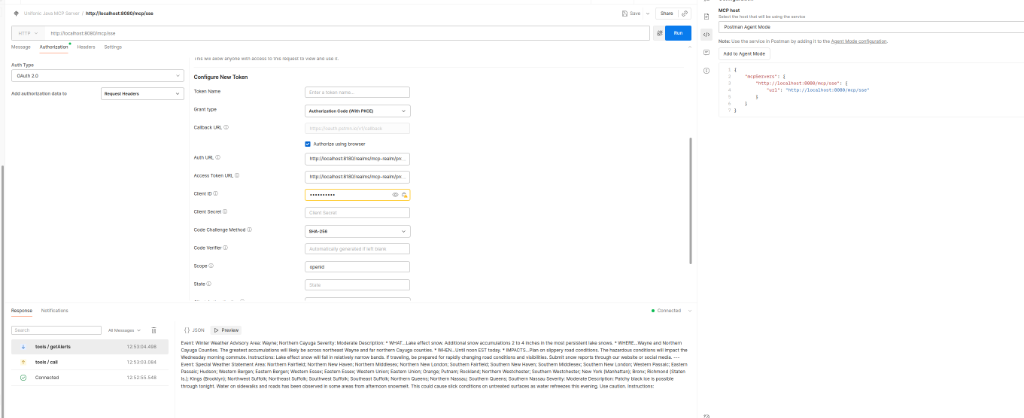Viewport: 1024px width, 418px height.
Task: Open the Agent Mode configuration link
Action: [x=859, y=41]
